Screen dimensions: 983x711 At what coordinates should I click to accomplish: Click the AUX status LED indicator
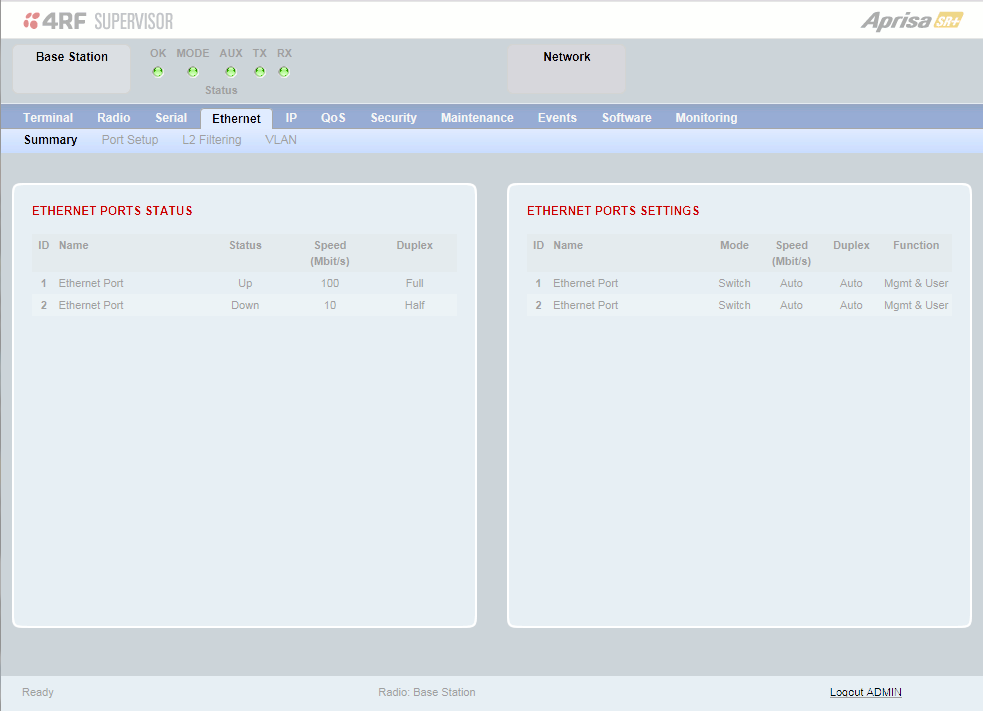coord(231,72)
